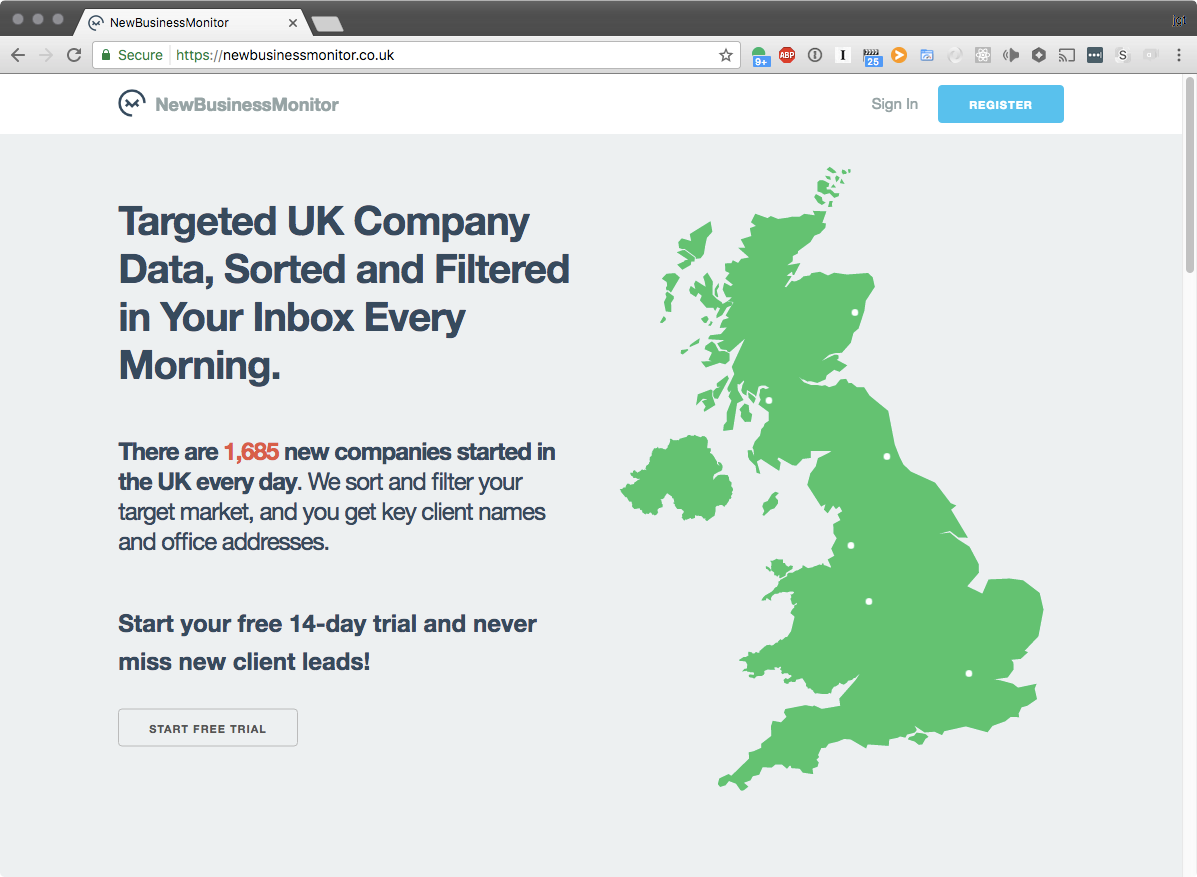Click the blue REGISTER button

(x=1000, y=104)
